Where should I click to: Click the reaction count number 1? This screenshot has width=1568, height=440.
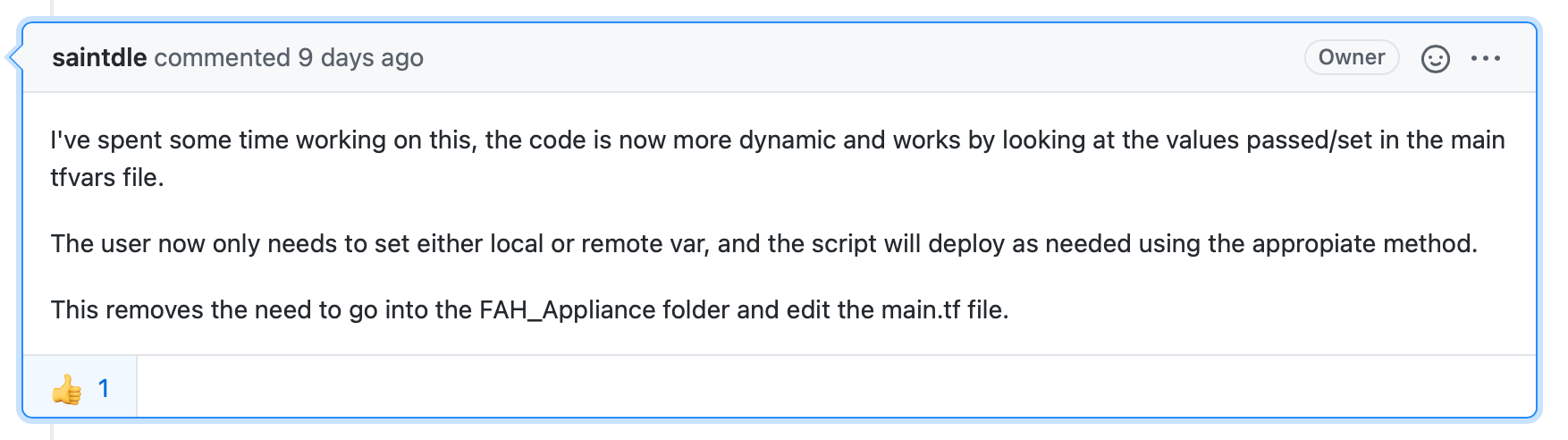pyautogui.click(x=104, y=388)
